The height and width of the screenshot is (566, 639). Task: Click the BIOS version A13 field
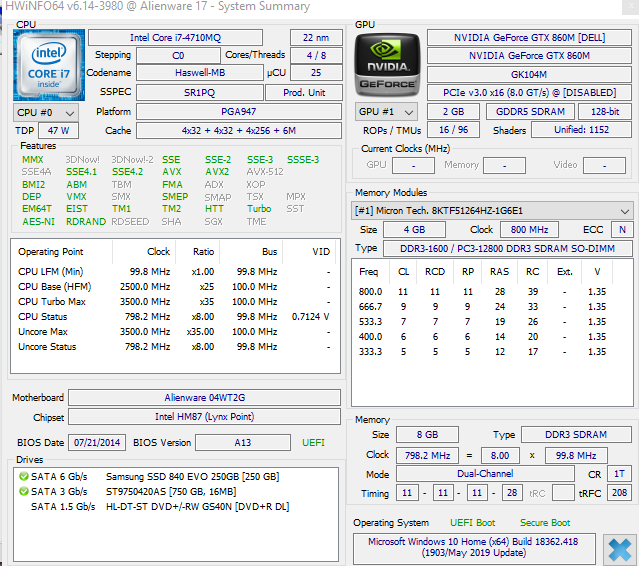(243, 442)
